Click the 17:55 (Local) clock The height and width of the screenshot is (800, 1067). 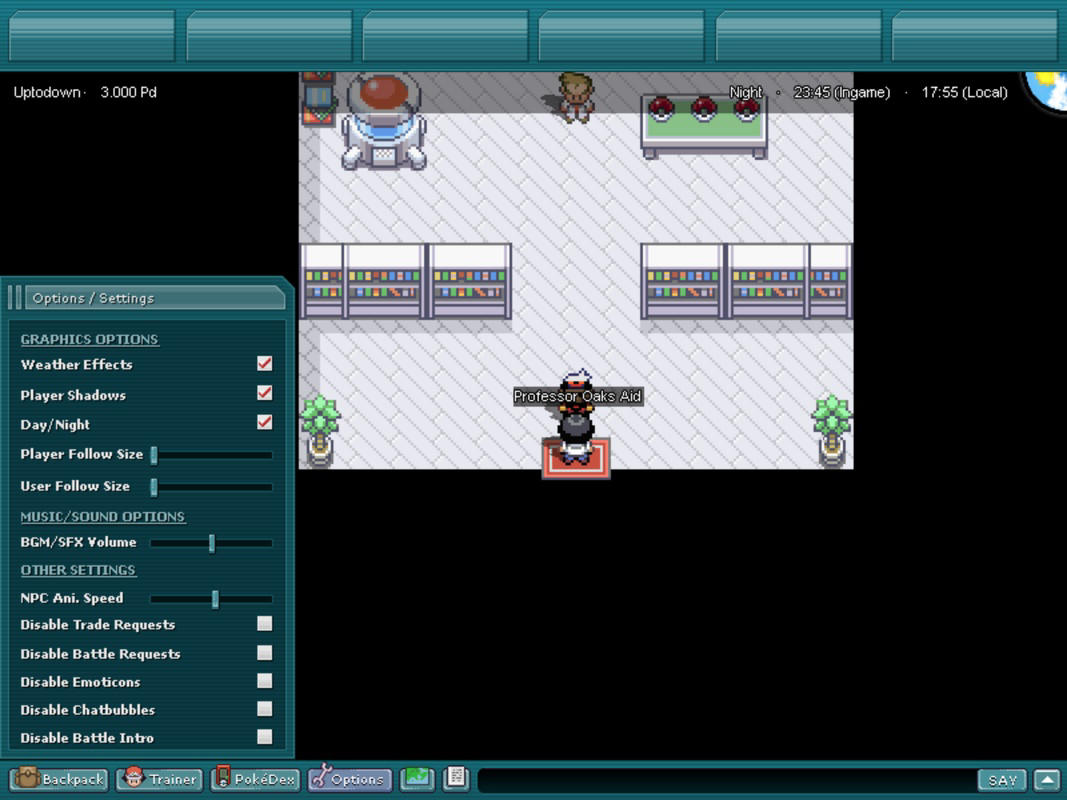pyautogui.click(x=964, y=92)
